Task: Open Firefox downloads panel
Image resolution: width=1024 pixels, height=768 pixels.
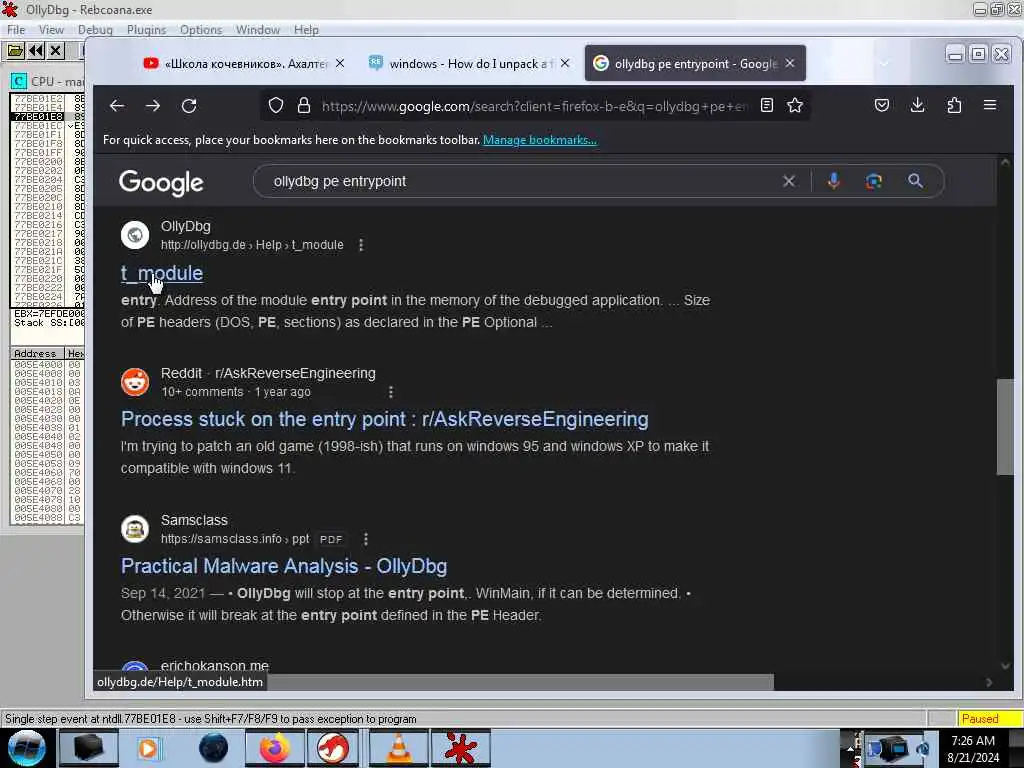Action: tap(918, 105)
